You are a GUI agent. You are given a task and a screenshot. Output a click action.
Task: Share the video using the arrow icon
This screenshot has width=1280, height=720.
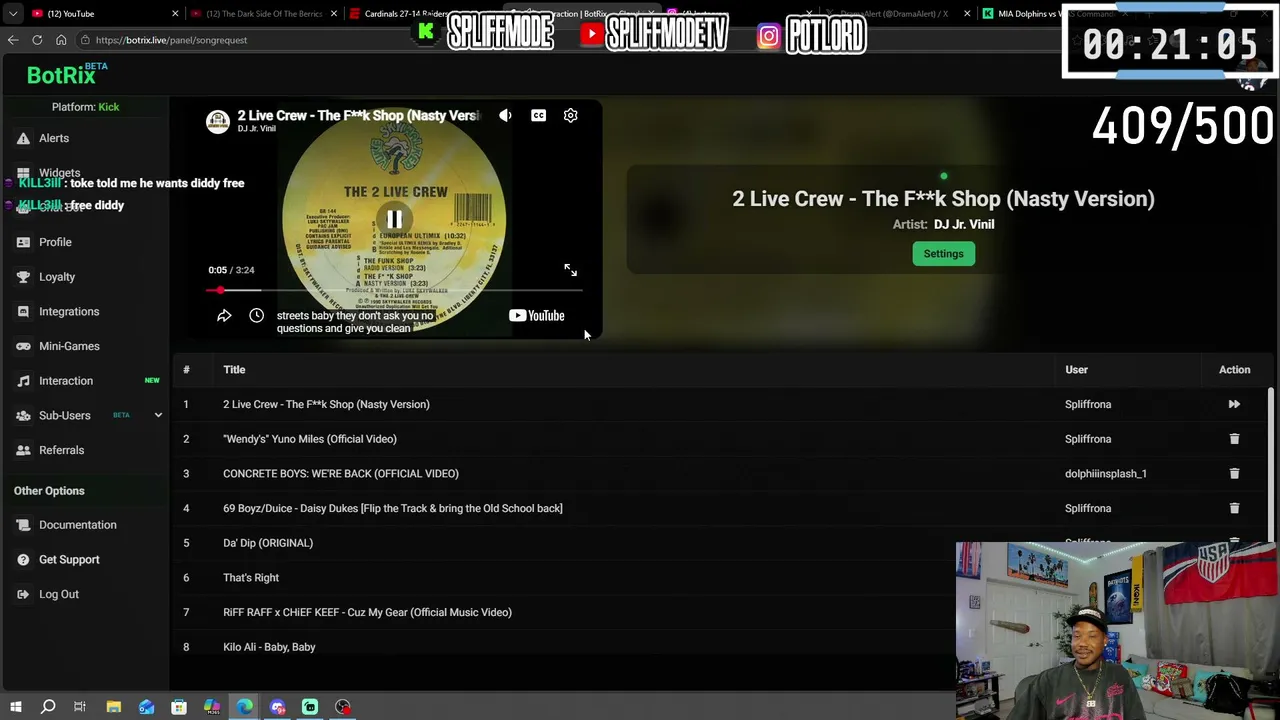[x=224, y=316]
